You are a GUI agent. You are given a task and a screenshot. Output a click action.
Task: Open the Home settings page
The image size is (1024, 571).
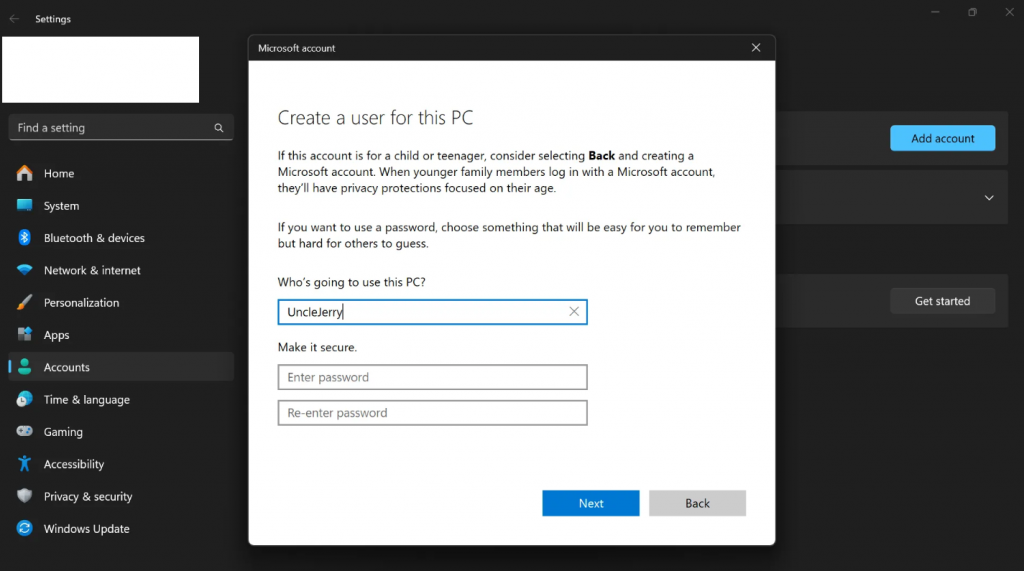click(x=121, y=173)
